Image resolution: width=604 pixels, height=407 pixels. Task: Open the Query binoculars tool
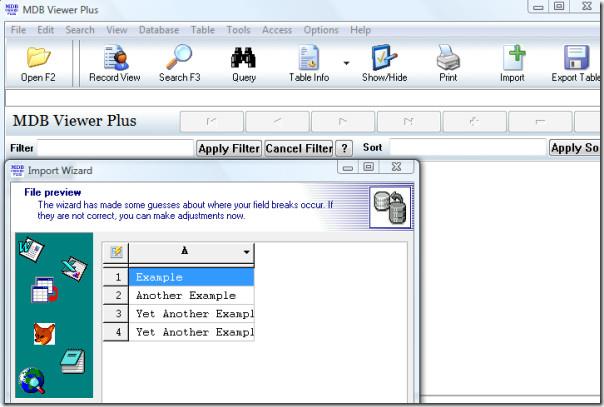243,64
